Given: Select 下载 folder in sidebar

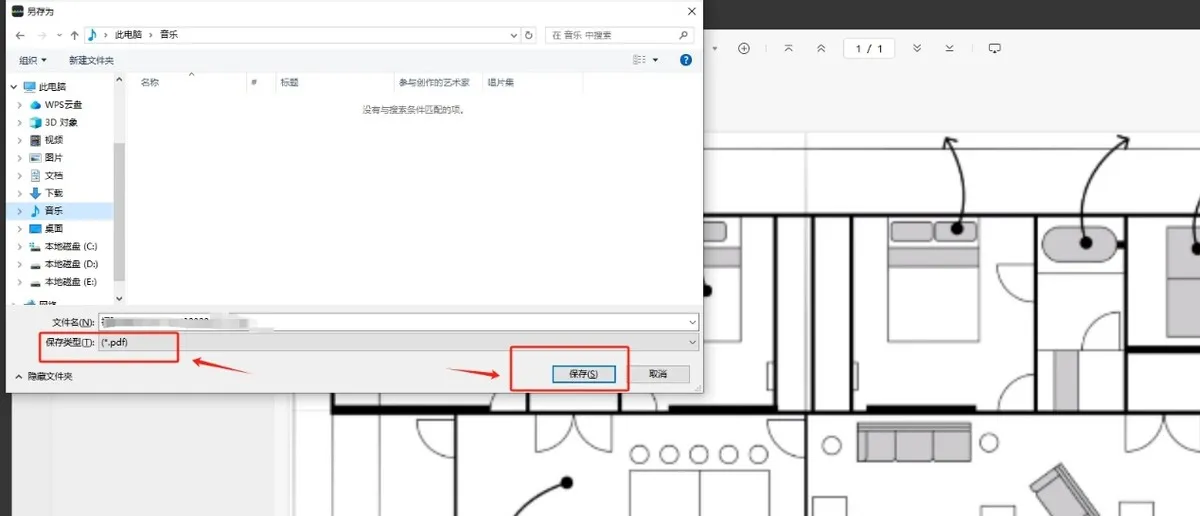Looking at the screenshot, I should coord(53,193).
